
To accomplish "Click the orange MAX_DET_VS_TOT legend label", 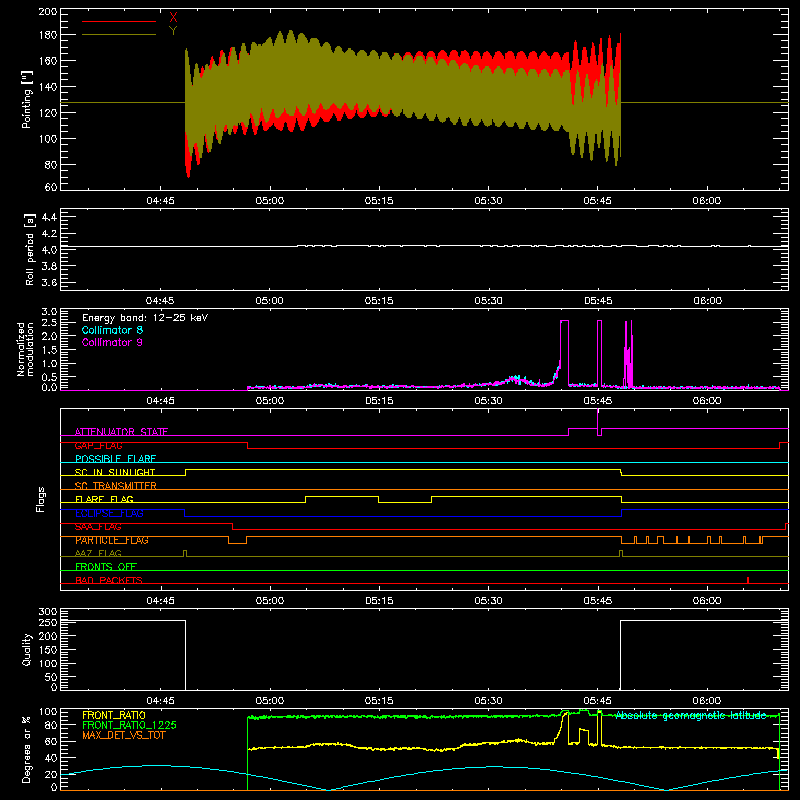I will [124, 735].
